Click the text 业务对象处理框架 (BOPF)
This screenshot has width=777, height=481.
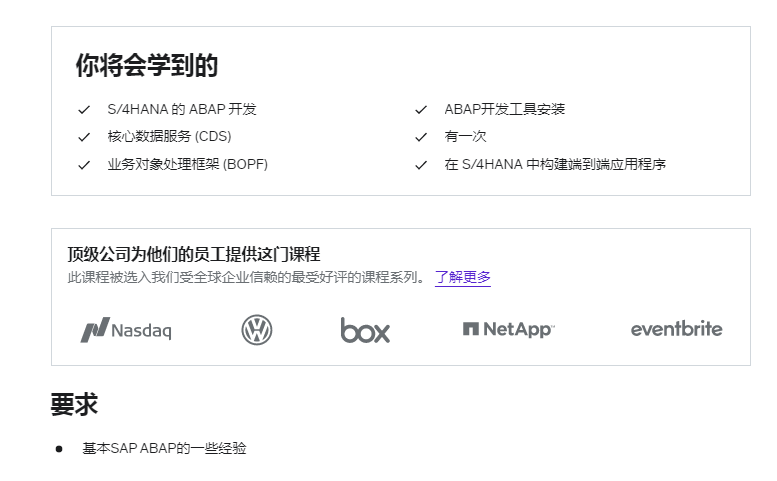tap(188, 164)
